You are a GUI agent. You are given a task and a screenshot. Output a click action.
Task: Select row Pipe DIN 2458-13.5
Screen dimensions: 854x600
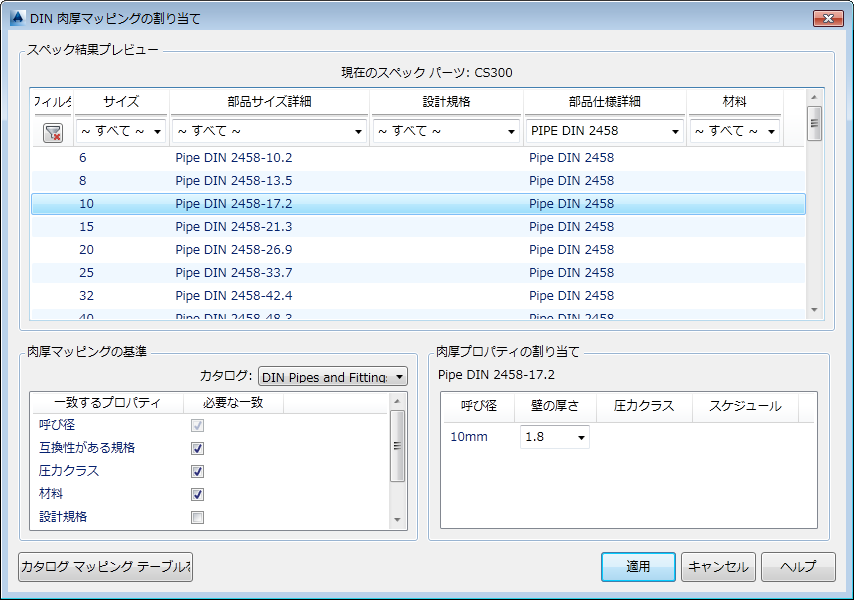[x=418, y=181]
